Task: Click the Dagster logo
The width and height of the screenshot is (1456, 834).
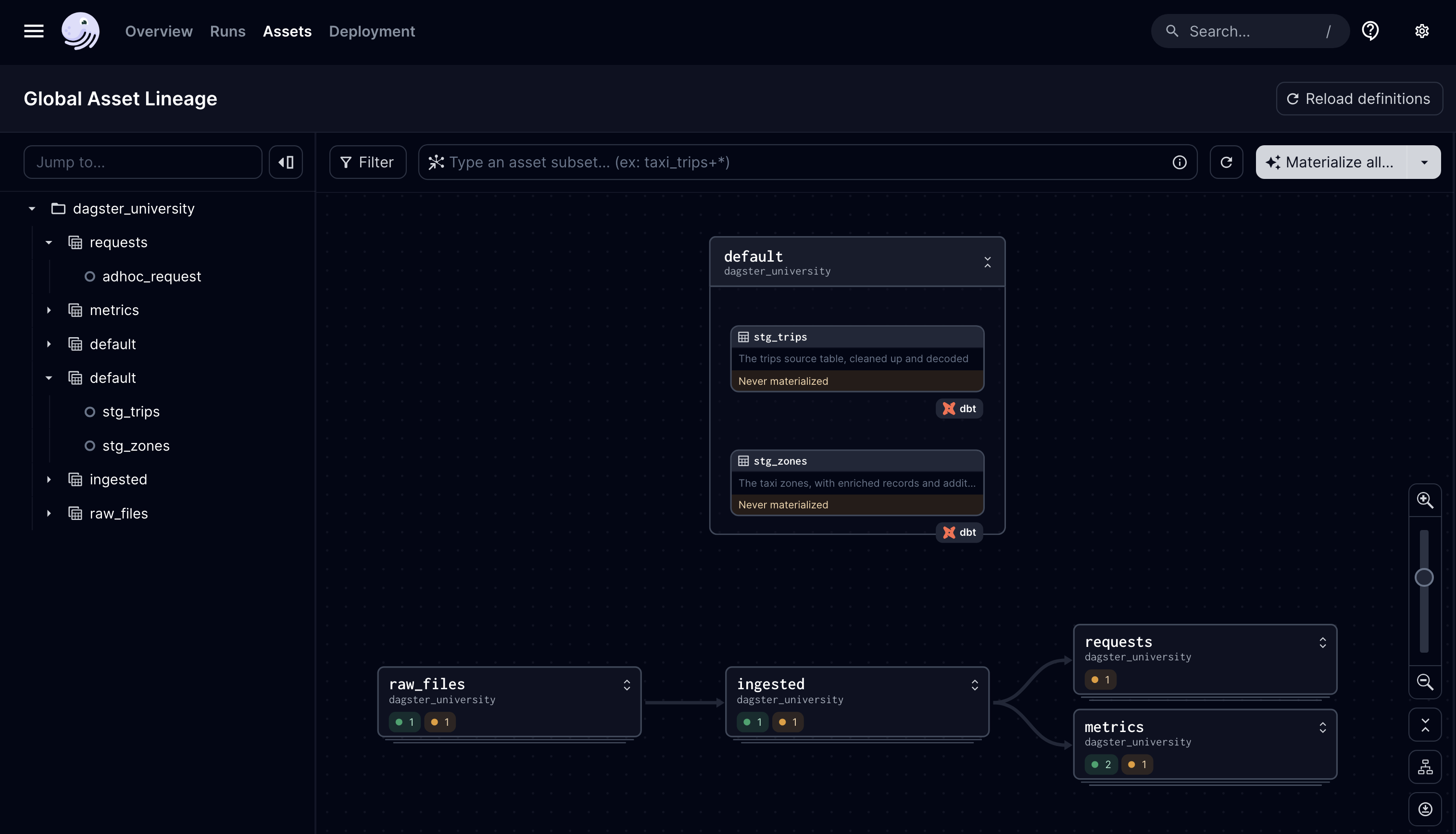Action: (x=80, y=31)
